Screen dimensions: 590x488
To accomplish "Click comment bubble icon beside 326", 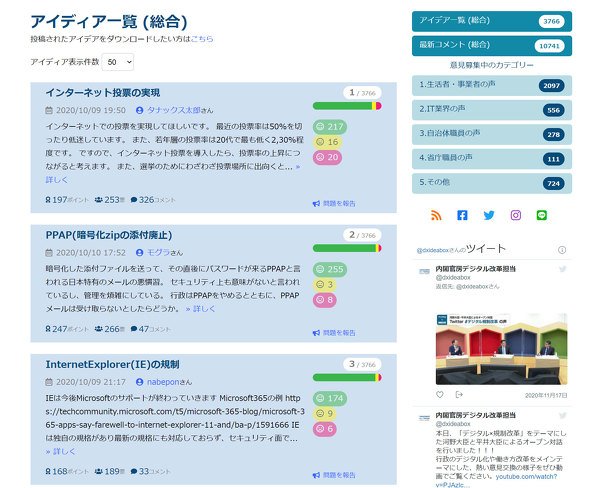I will (x=134, y=200).
